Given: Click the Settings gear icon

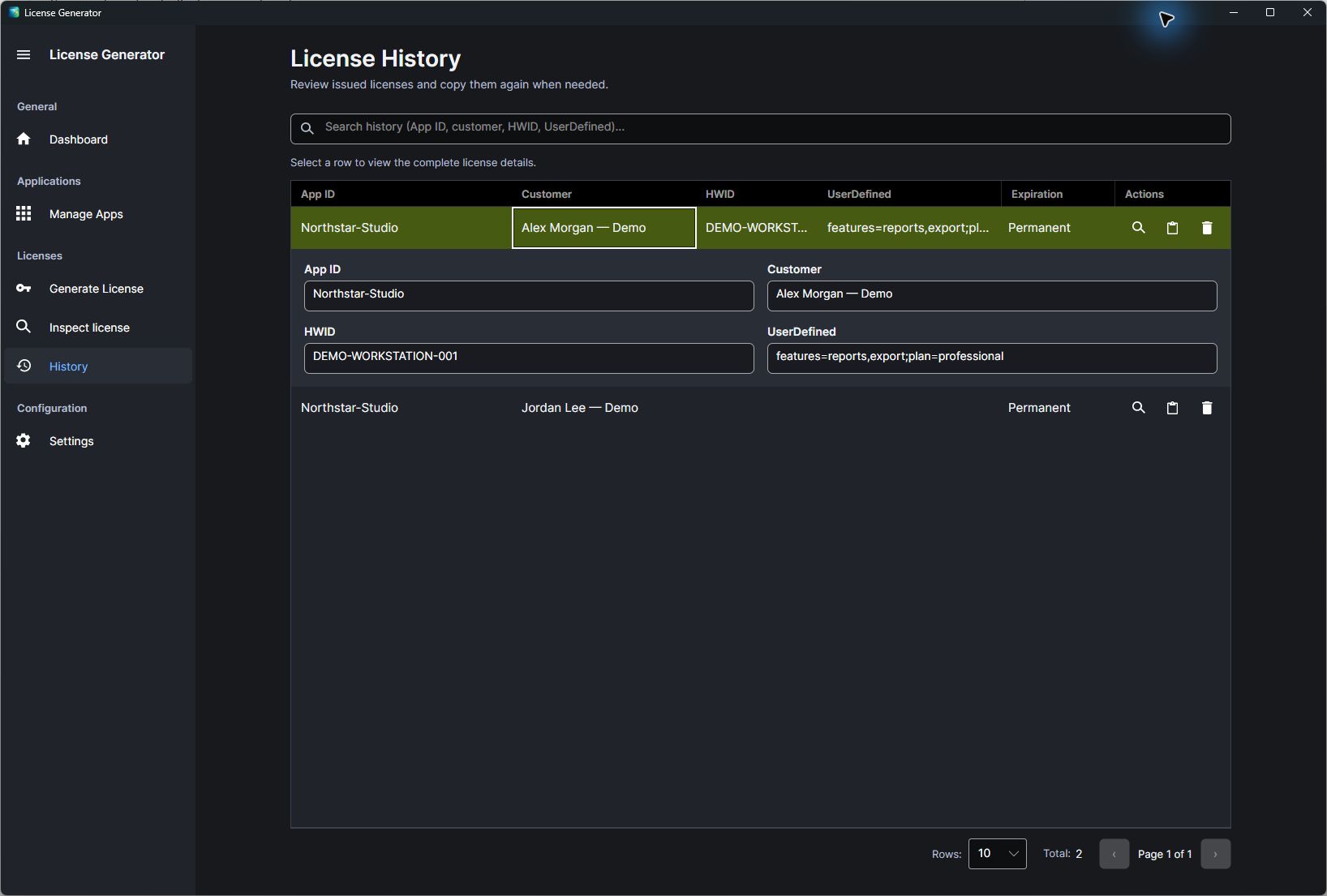Looking at the screenshot, I should coord(24,440).
